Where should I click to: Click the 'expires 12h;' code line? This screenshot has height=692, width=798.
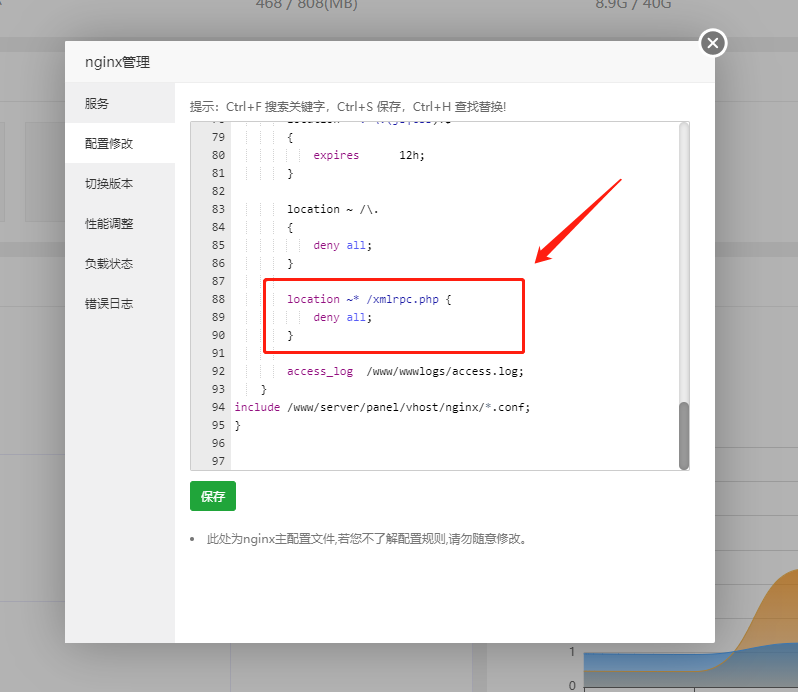tap(368, 155)
